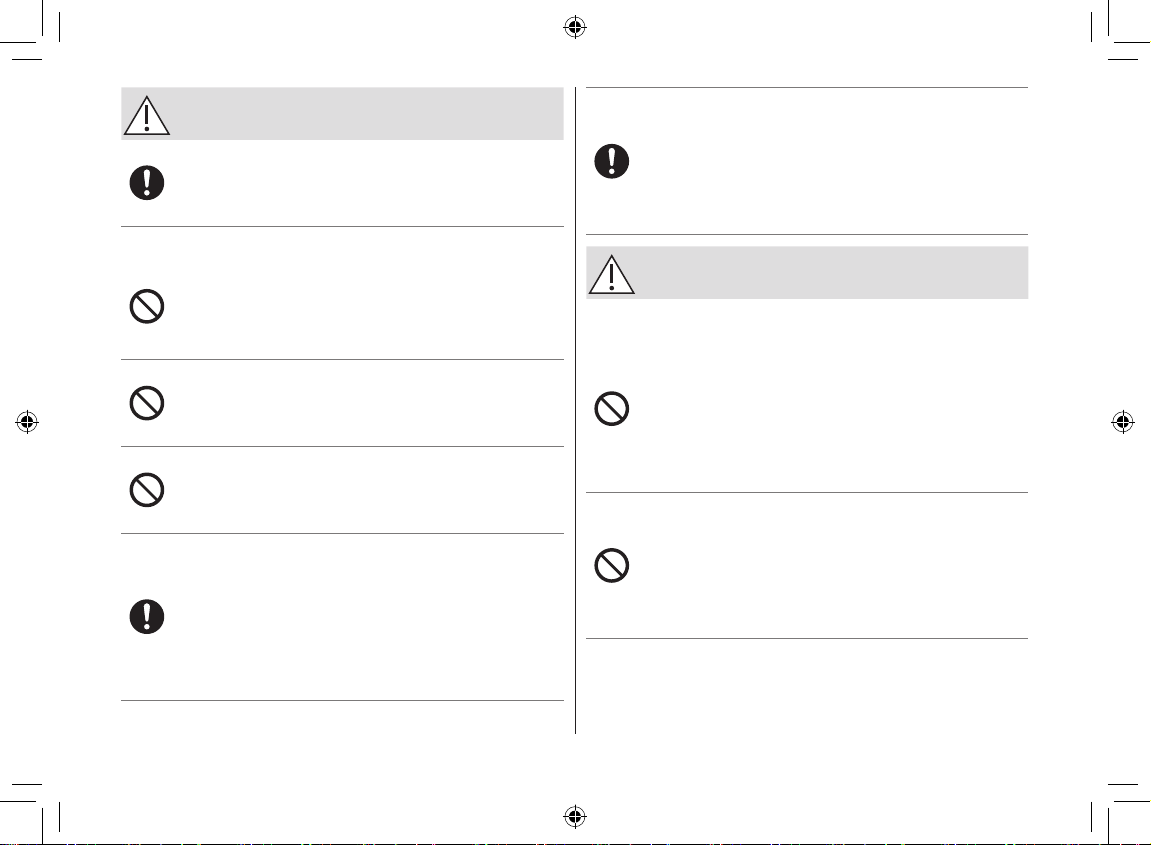
Task: Click the empty gray banner in the right column
Action: 807,272
